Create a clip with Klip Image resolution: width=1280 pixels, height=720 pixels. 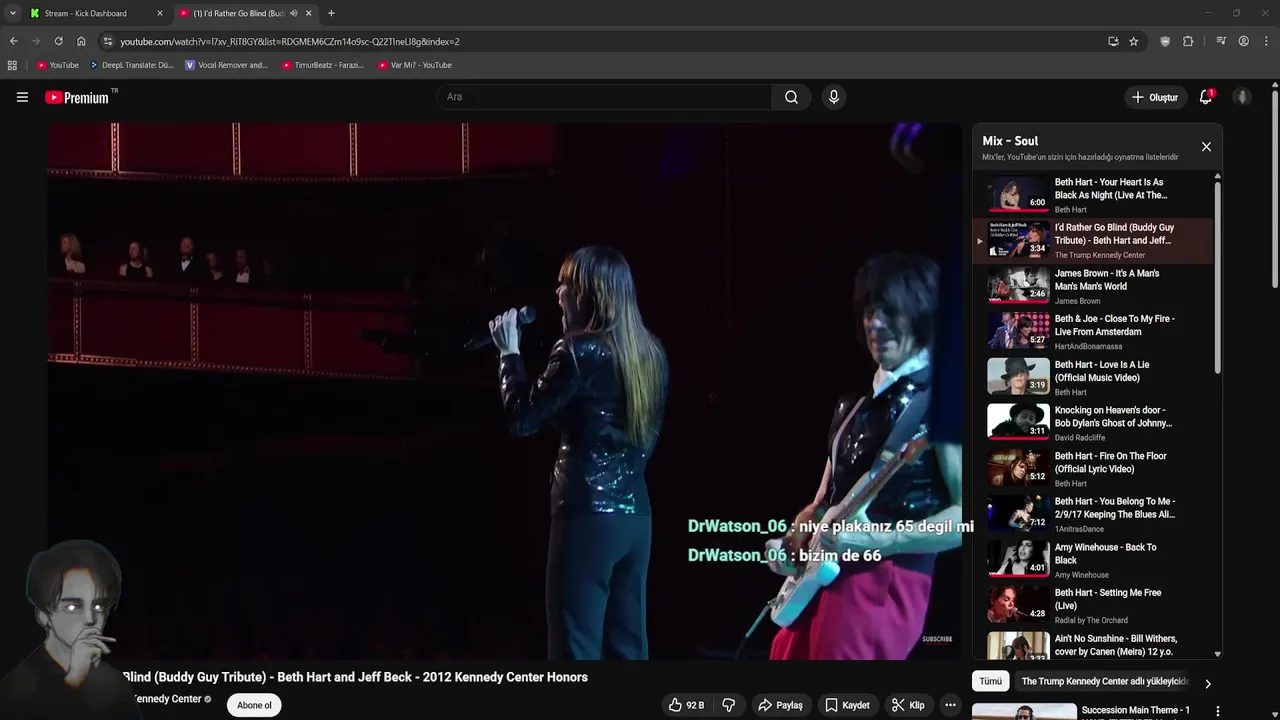908,705
